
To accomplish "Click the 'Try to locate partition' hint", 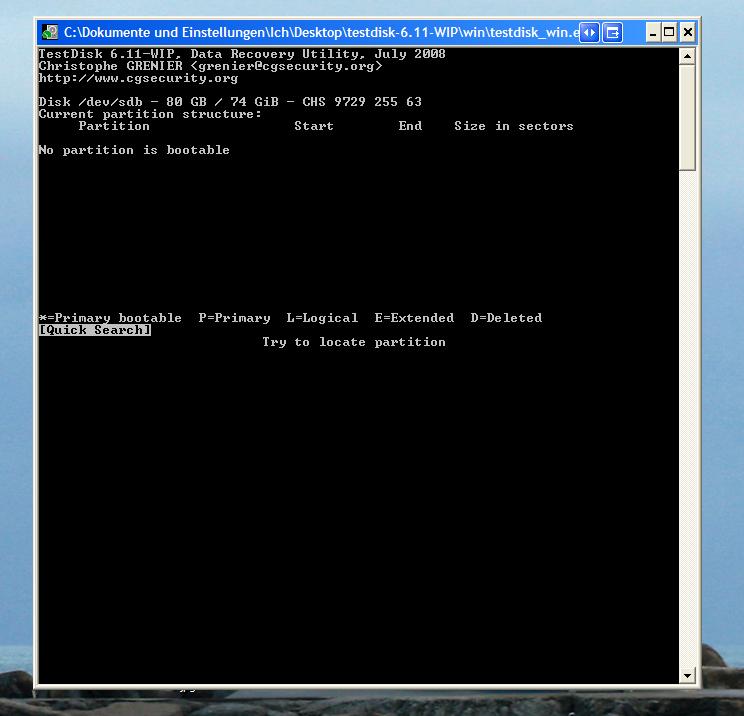I will coord(354,342).
